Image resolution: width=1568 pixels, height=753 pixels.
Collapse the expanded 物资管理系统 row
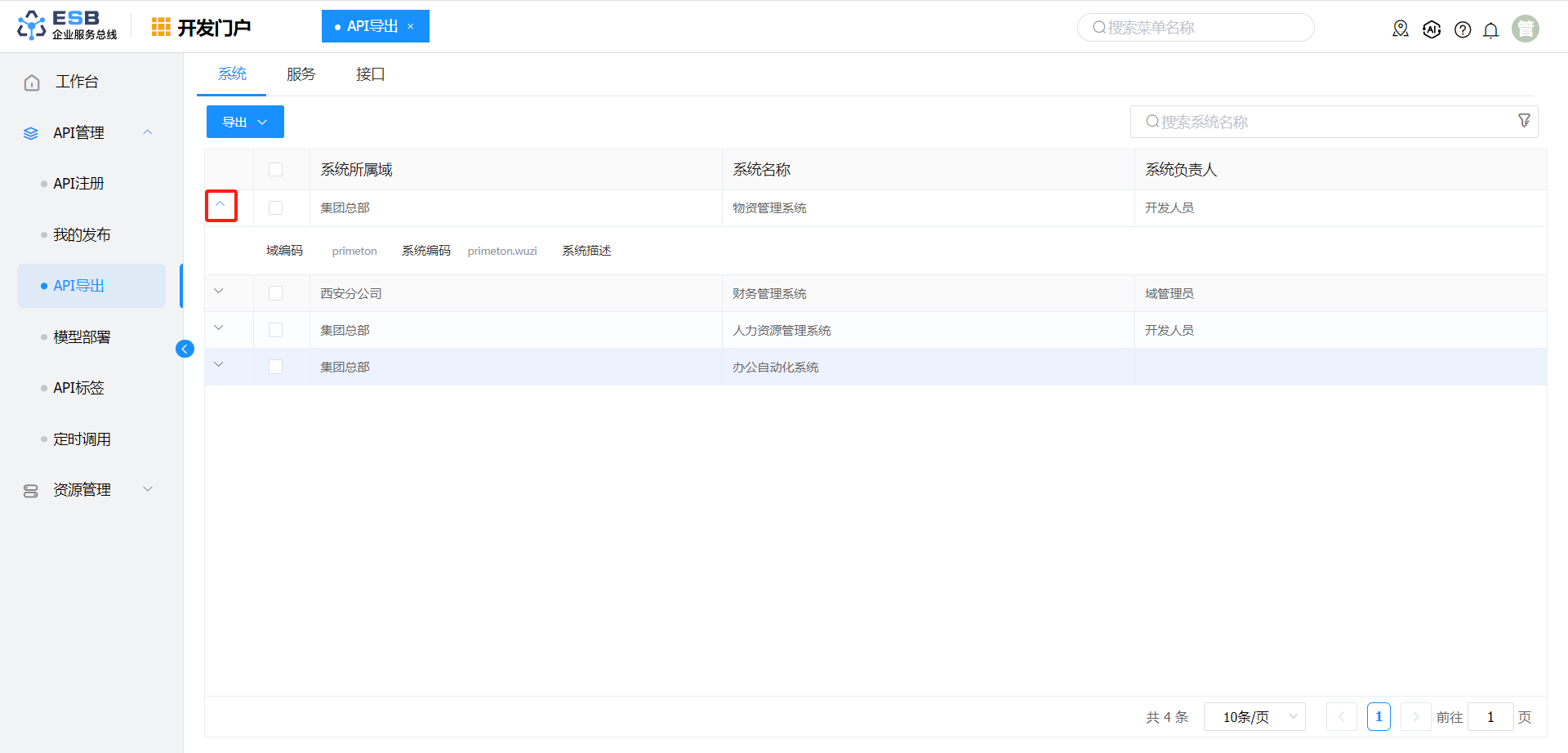point(220,205)
